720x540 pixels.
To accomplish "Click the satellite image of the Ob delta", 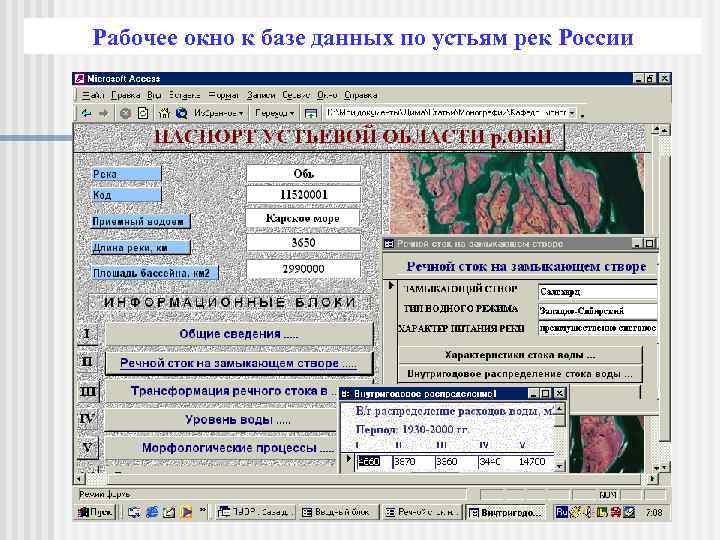I will pos(517,193).
